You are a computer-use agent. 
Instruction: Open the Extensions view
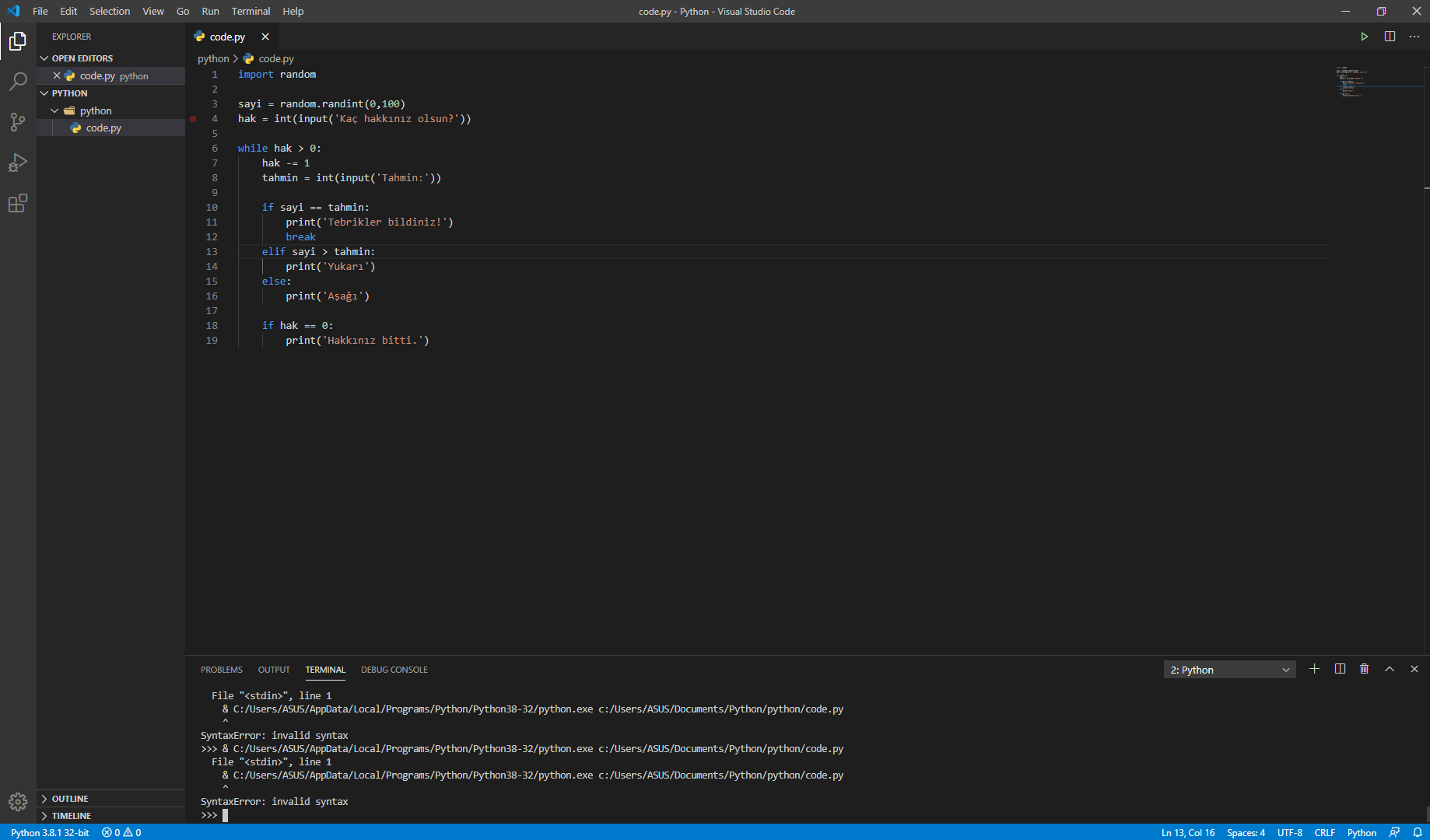pyautogui.click(x=18, y=203)
